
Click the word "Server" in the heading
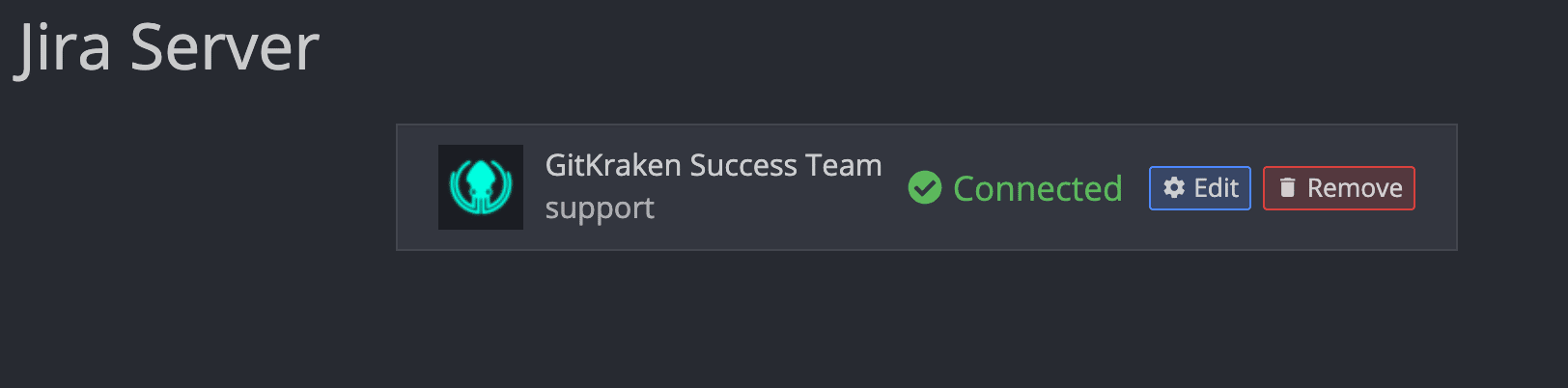click(224, 48)
